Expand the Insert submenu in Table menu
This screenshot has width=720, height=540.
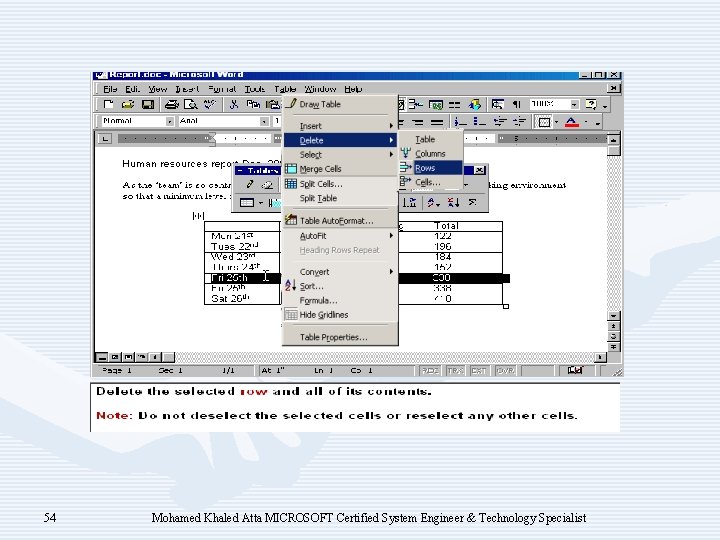pos(340,126)
